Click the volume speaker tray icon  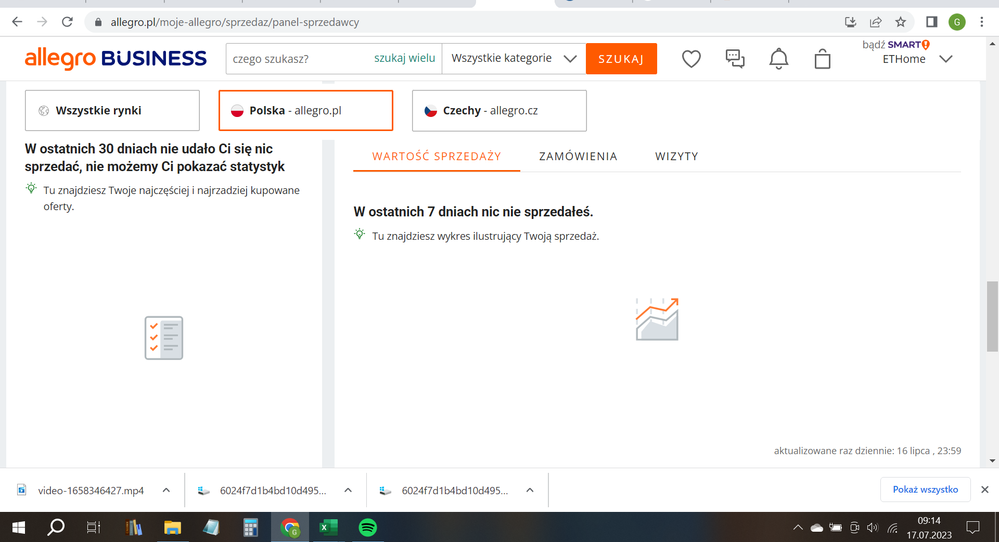pos(872,528)
